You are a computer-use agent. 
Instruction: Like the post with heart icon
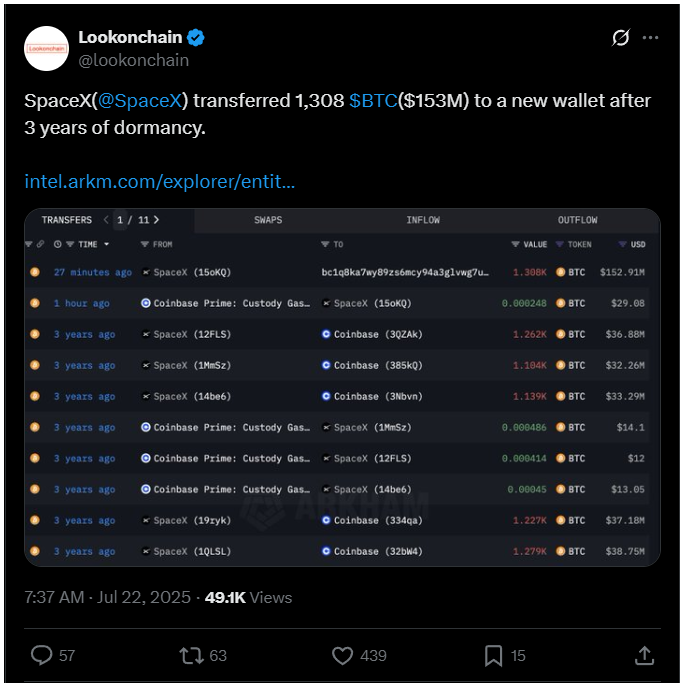(342, 655)
